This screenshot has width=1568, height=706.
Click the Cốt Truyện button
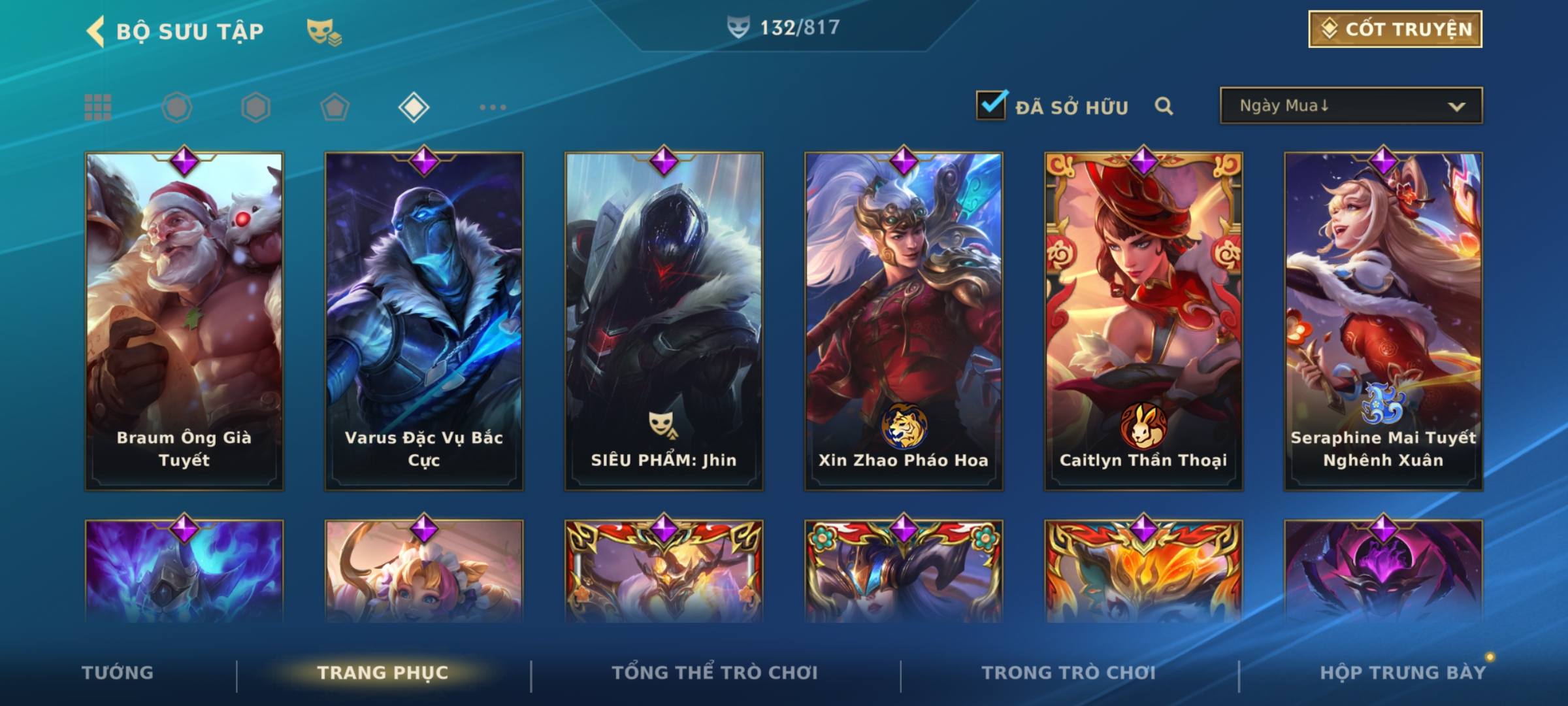(x=1395, y=29)
